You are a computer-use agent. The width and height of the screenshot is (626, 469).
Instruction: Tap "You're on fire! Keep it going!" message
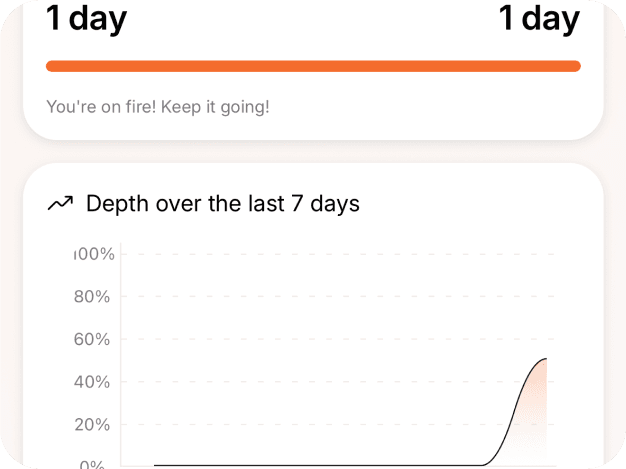coord(158,106)
